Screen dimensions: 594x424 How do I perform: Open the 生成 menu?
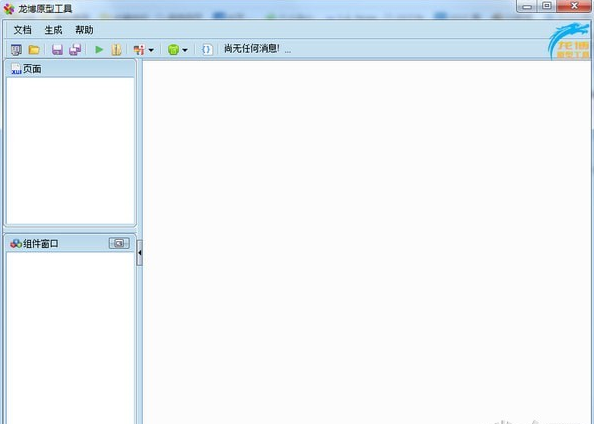(53, 30)
